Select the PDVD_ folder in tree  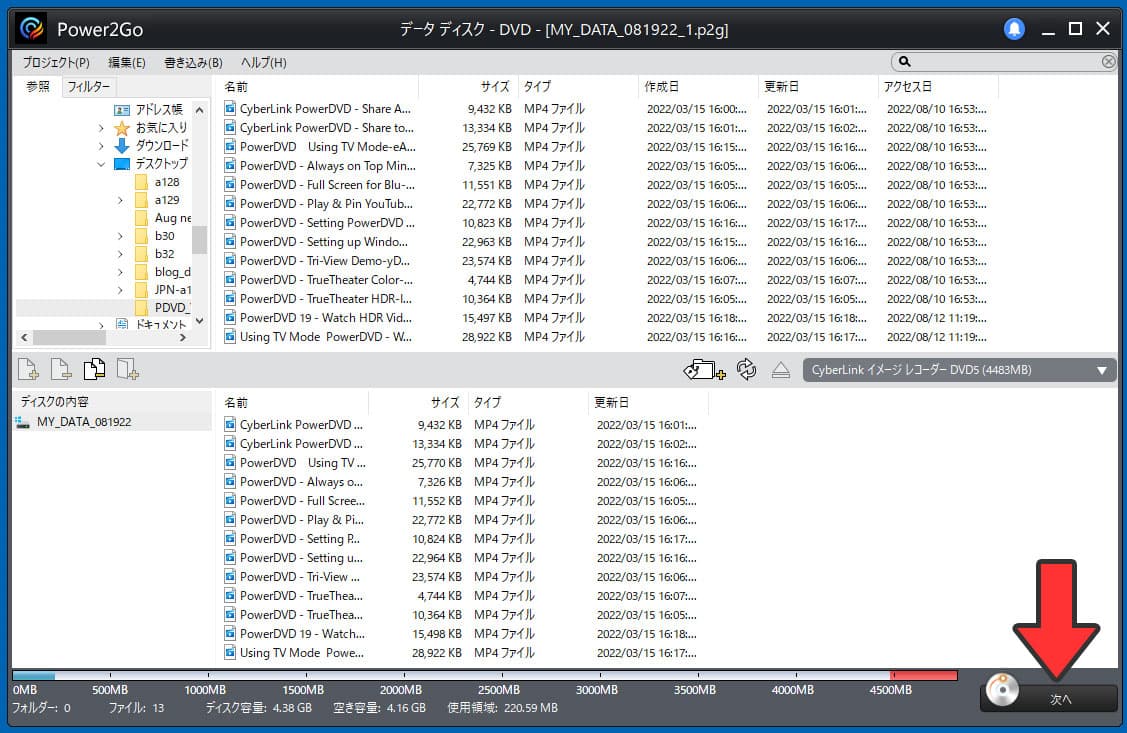pyautogui.click(x=172, y=308)
